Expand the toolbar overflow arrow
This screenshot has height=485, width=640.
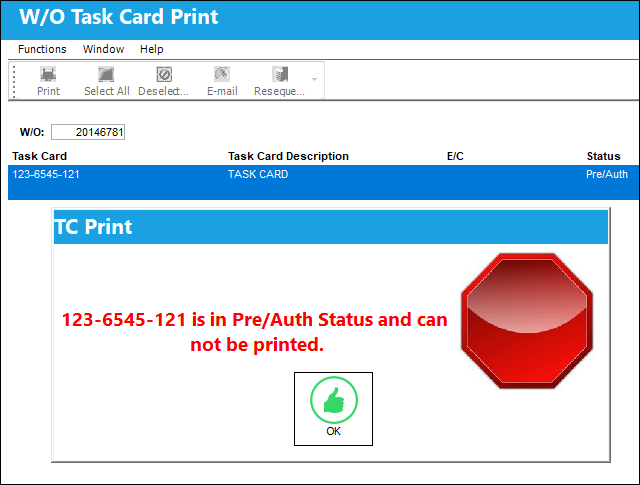(314, 79)
